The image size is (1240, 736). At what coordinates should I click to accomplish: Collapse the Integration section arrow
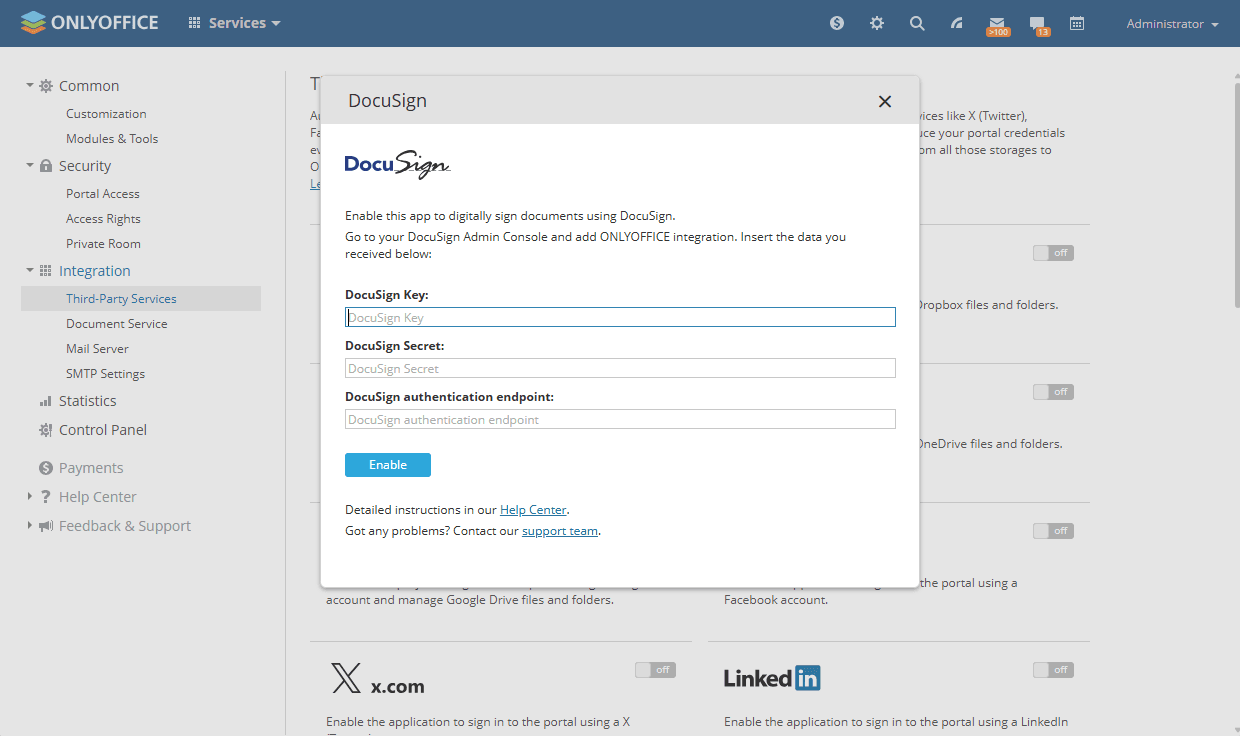[30, 270]
